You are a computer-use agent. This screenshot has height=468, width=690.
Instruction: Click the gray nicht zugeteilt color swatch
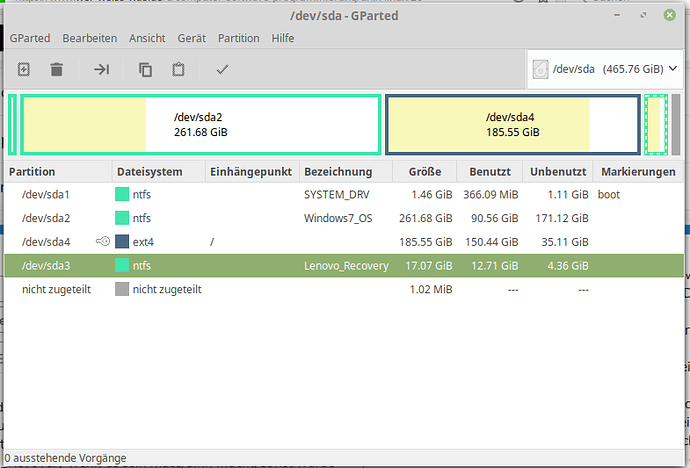tap(122, 289)
